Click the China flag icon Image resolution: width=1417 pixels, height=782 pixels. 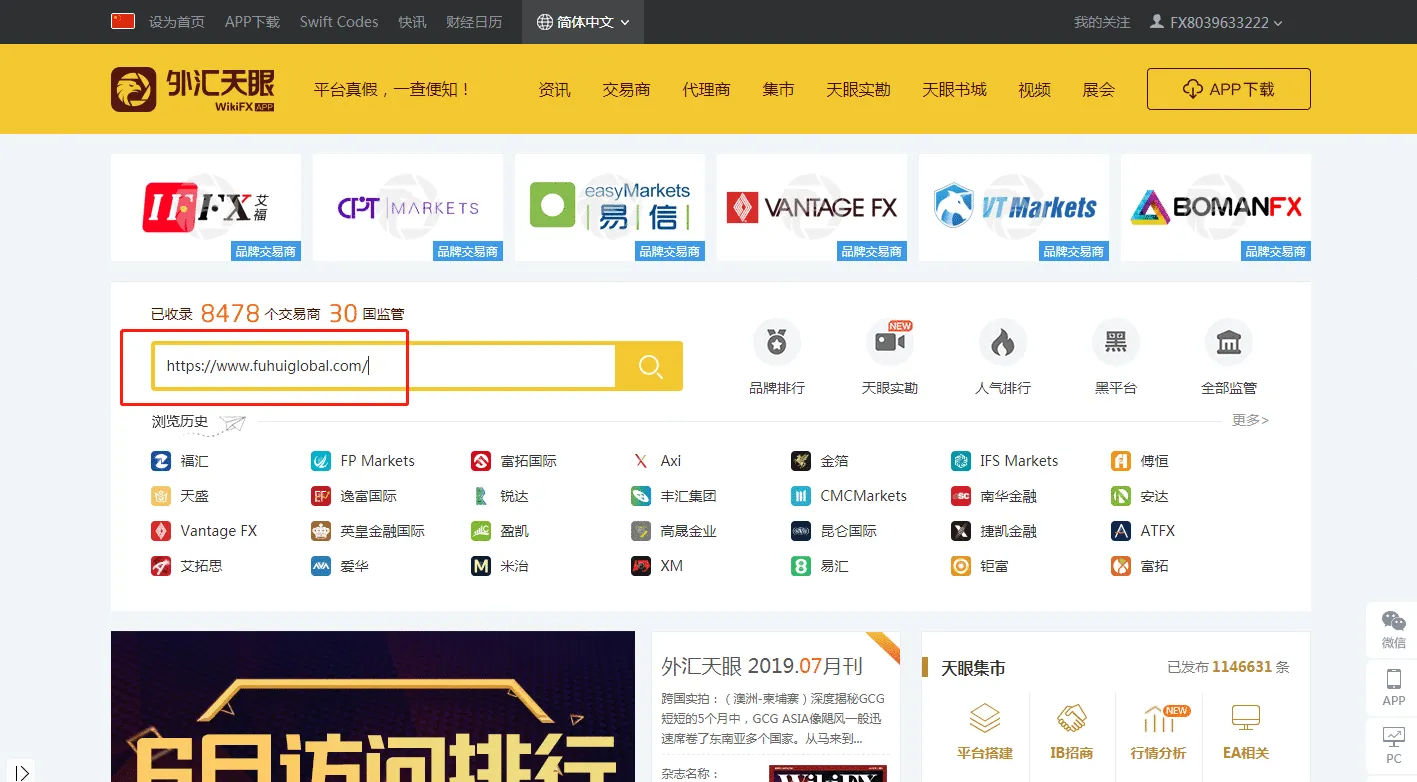pyautogui.click(x=123, y=21)
